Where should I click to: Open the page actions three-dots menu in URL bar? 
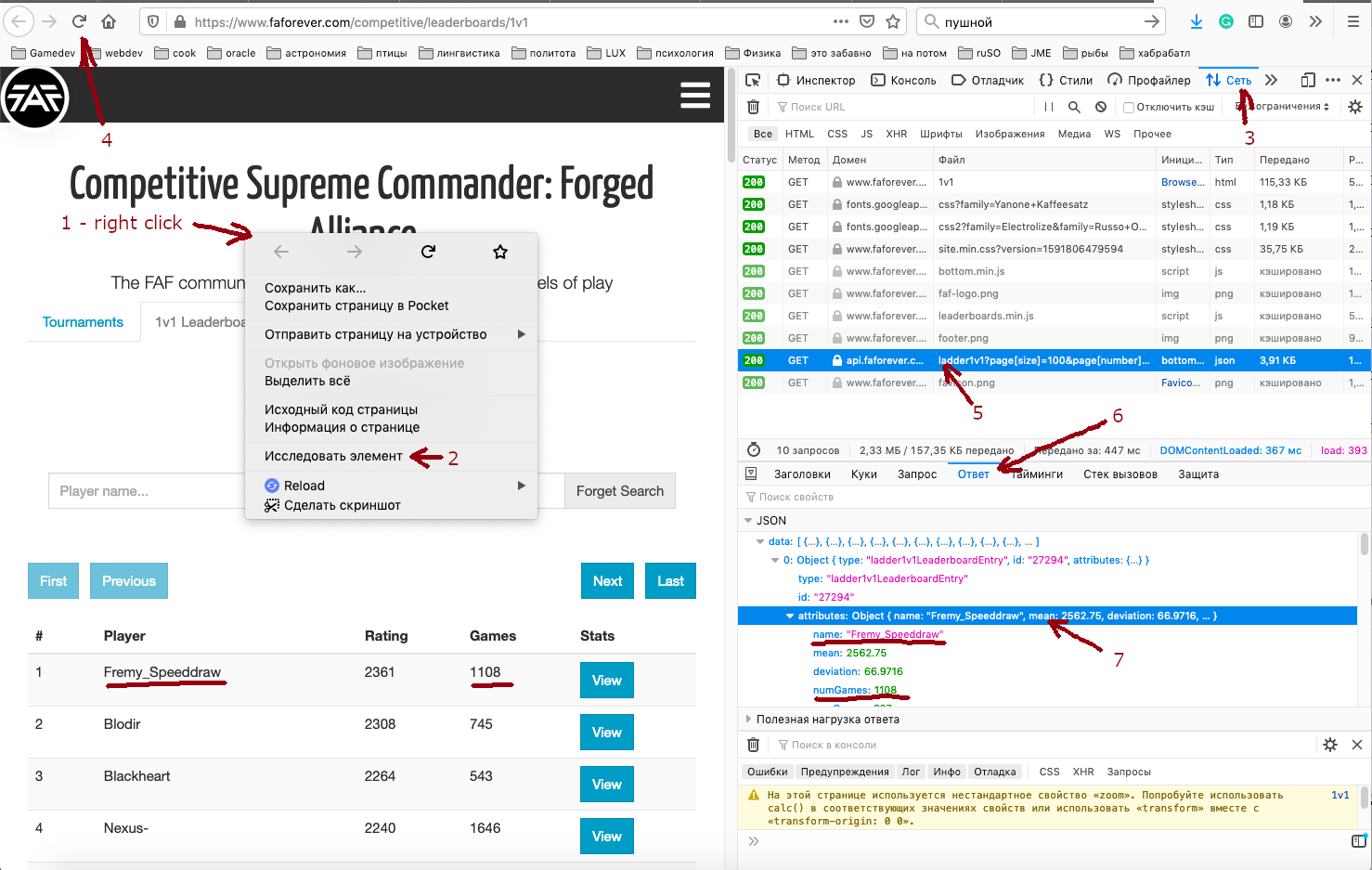click(841, 21)
